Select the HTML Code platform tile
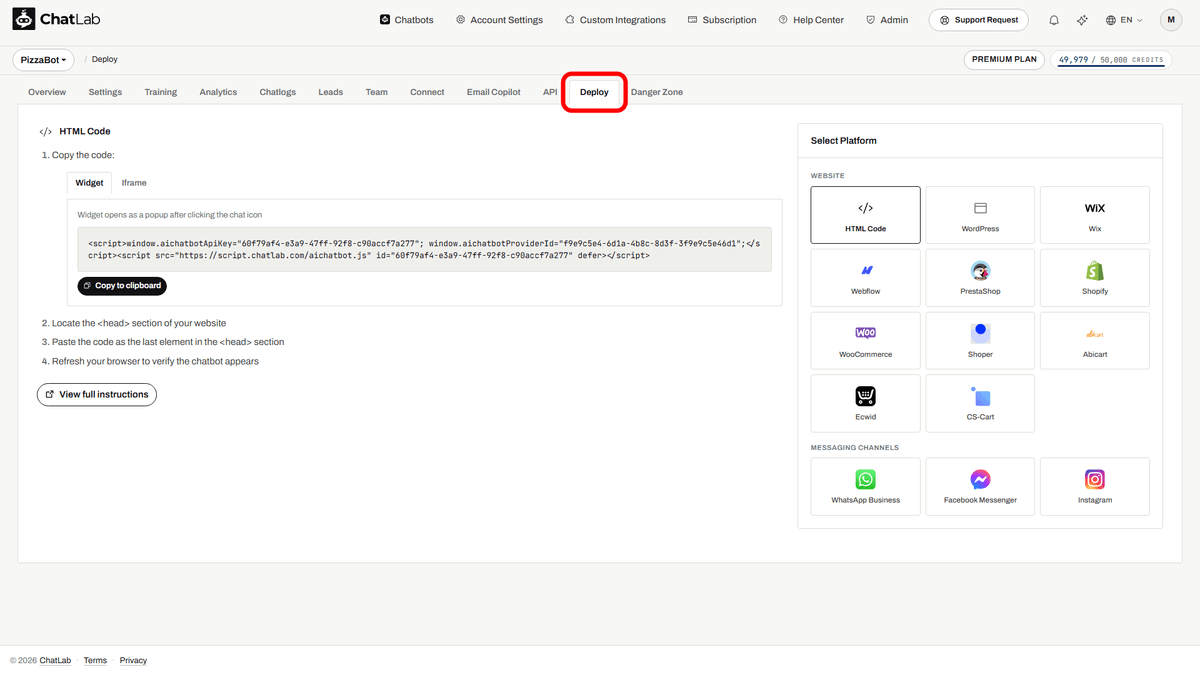The width and height of the screenshot is (1200, 675). click(x=865, y=215)
